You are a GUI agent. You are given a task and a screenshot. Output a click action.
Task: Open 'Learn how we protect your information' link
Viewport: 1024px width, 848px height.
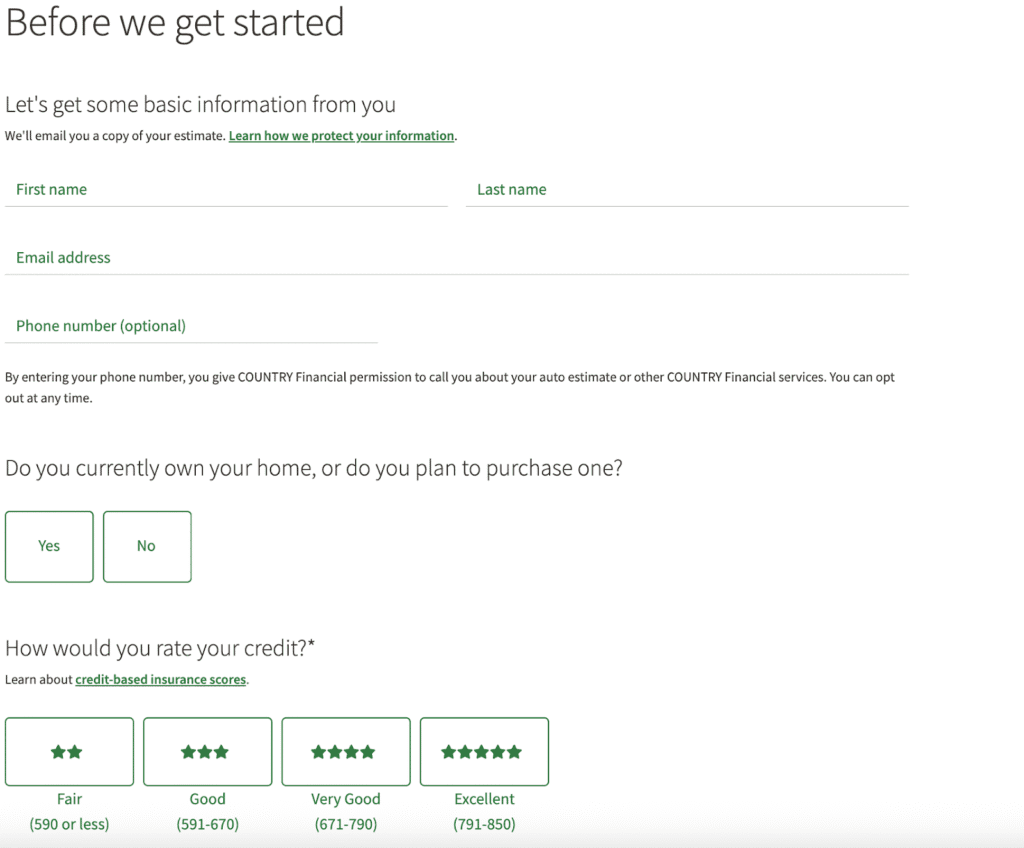tap(341, 136)
